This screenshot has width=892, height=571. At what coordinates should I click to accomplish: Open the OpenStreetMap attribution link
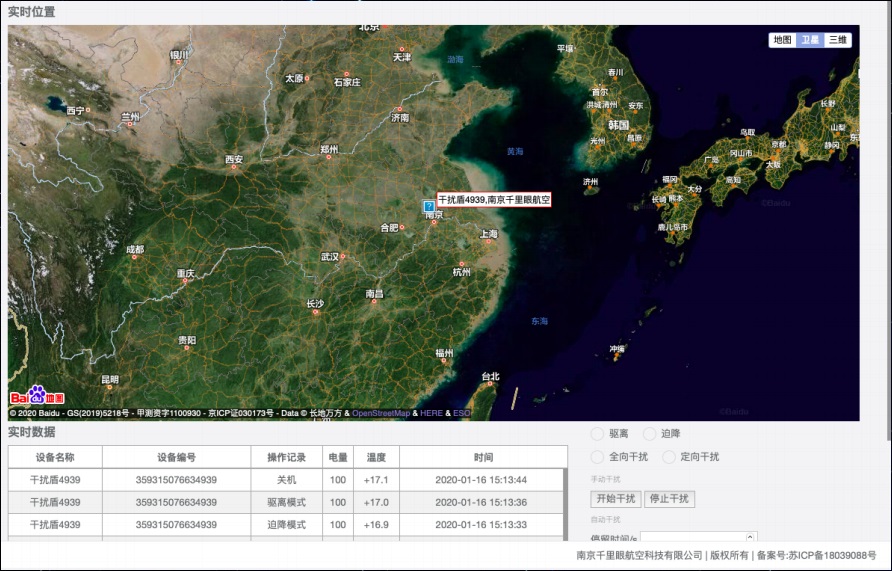(381, 413)
